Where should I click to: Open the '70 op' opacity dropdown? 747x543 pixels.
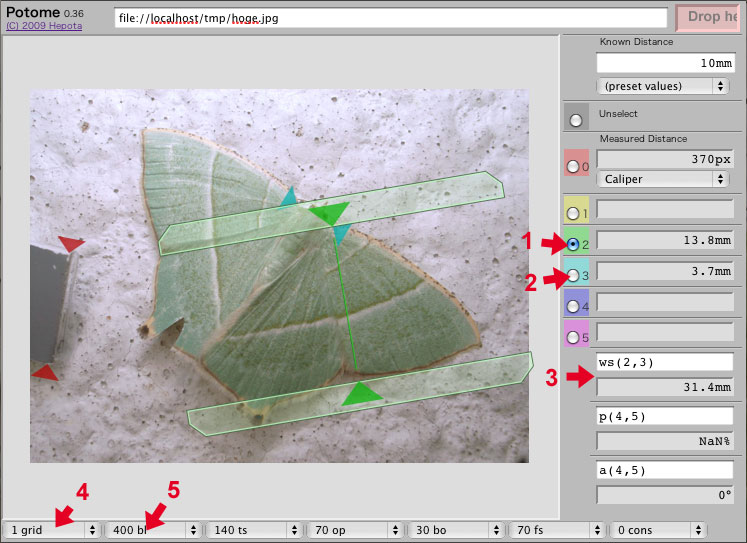tap(355, 530)
